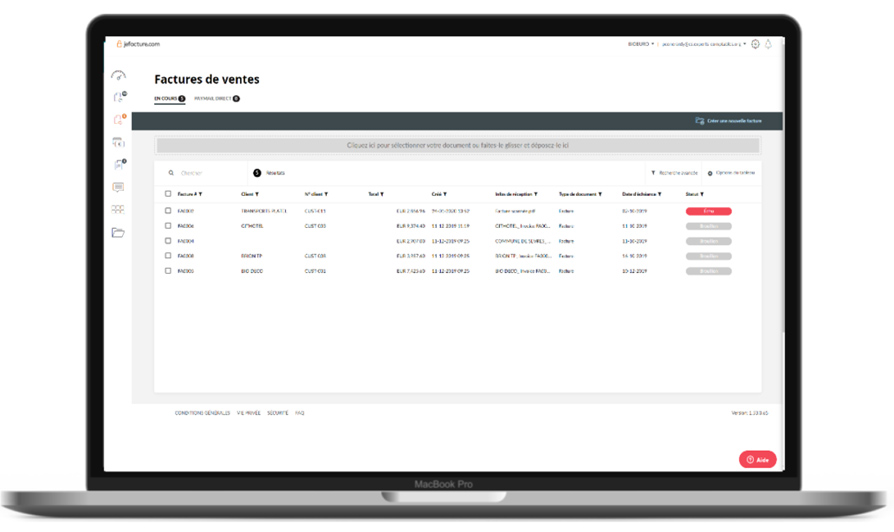The width and height of the screenshot is (894, 532).
Task: Open the dashboard gauge icon in sidebar
Action: [118, 75]
